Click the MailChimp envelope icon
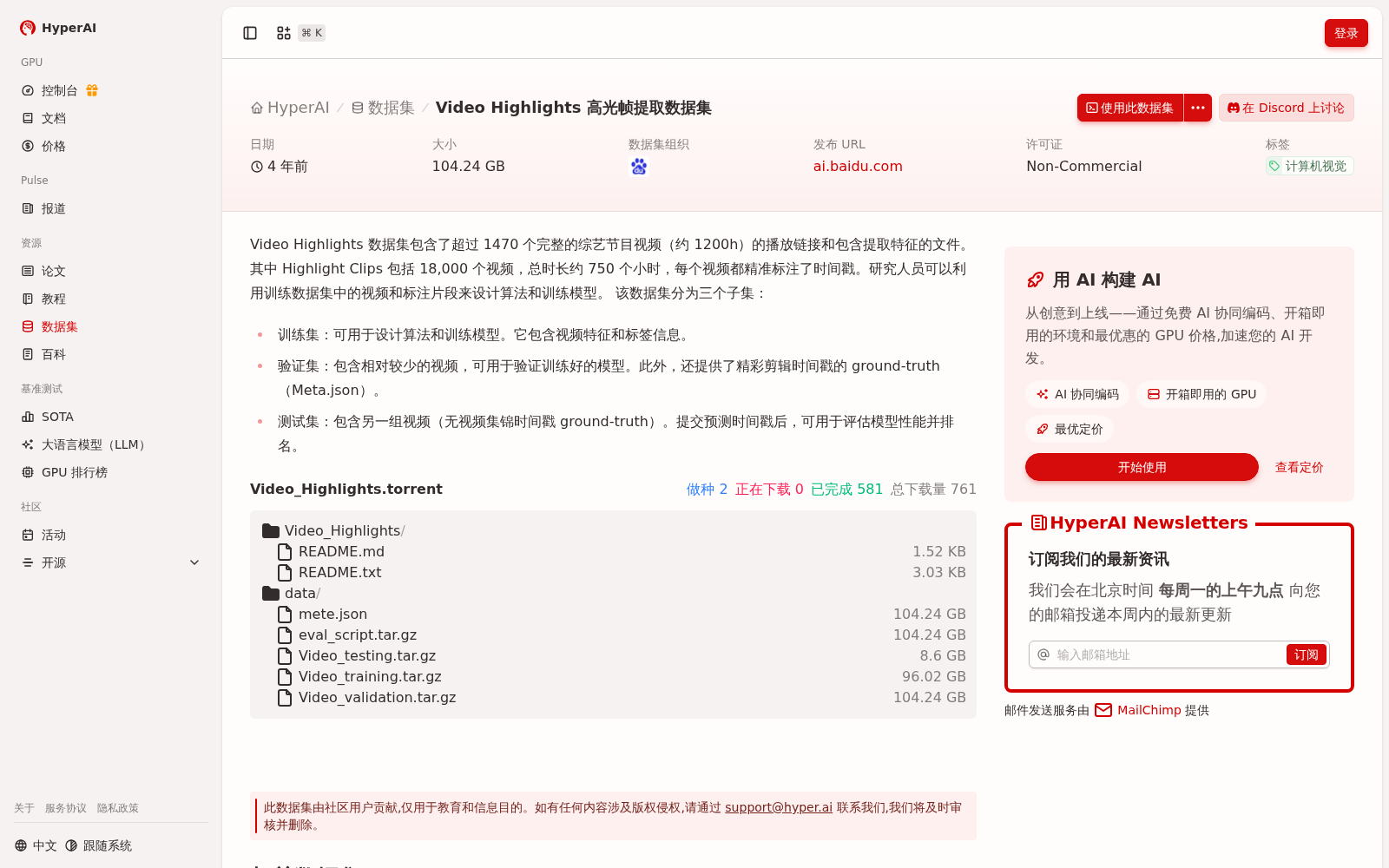The height and width of the screenshot is (868, 1389). 1103,710
